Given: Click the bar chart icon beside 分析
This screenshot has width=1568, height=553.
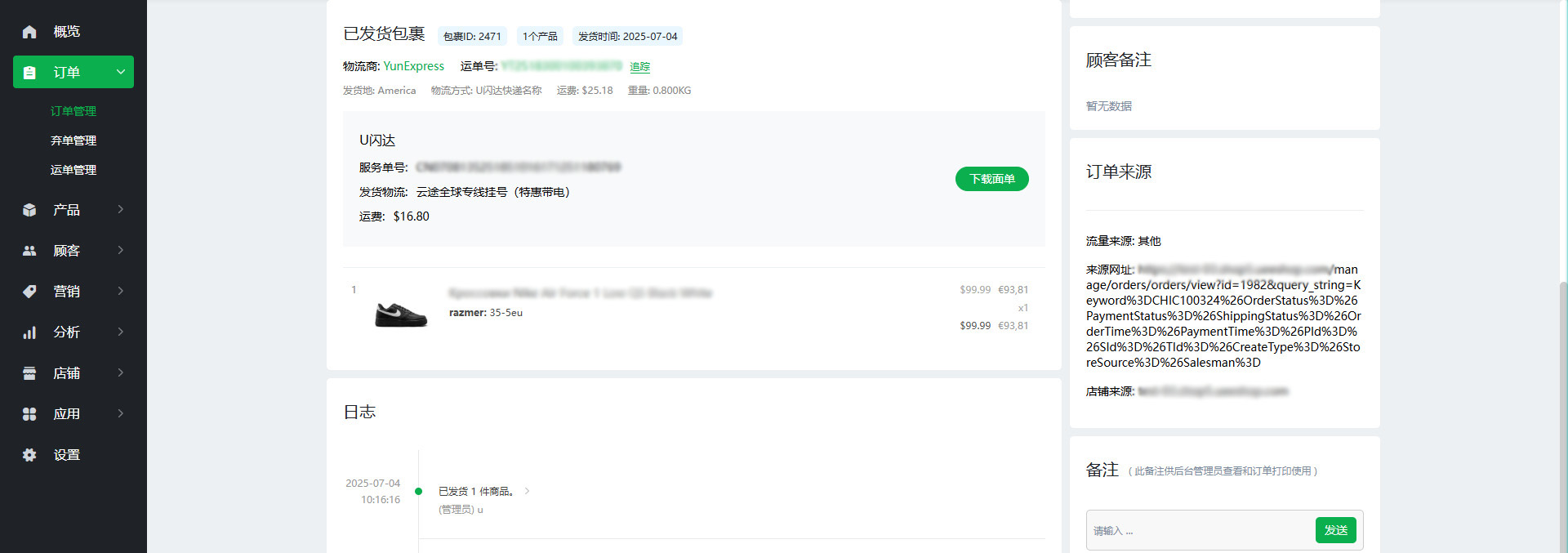Looking at the screenshot, I should (29, 332).
